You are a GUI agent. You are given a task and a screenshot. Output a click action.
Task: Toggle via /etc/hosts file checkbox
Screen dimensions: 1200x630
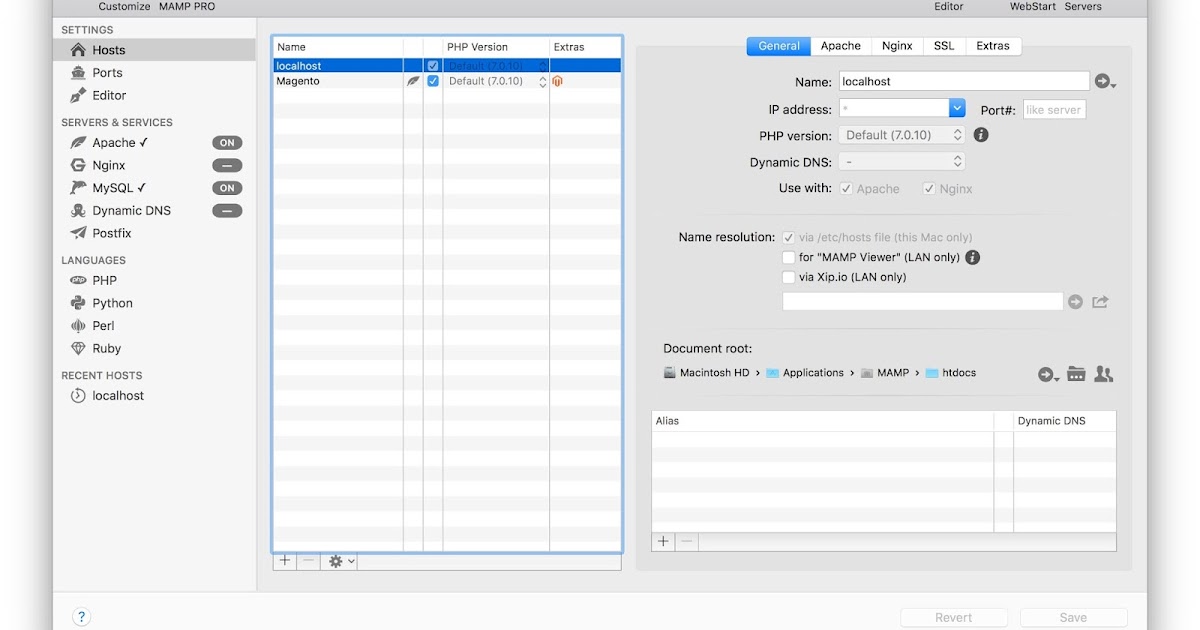(x=789, y=238)
